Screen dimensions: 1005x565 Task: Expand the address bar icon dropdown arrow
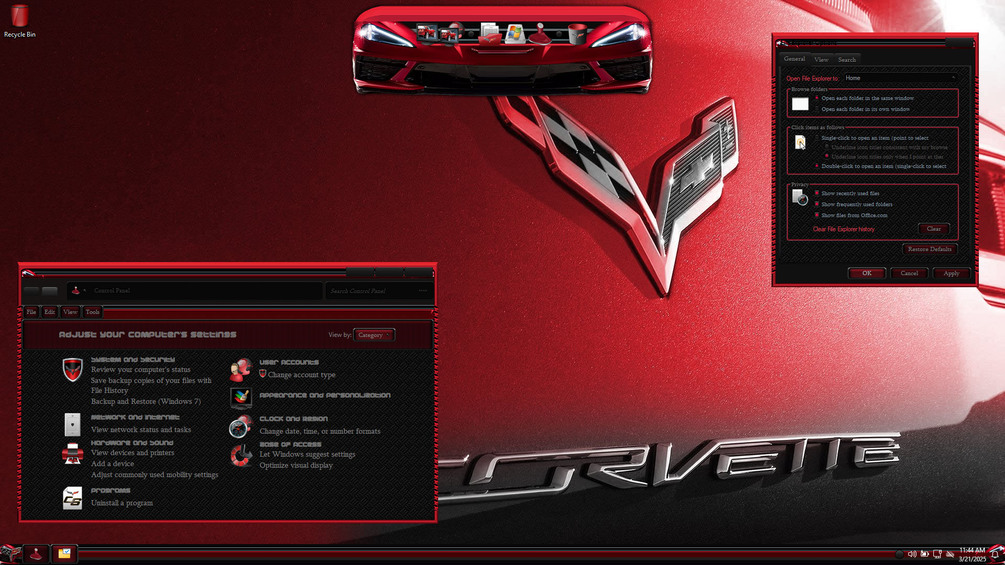coord(85,290)
